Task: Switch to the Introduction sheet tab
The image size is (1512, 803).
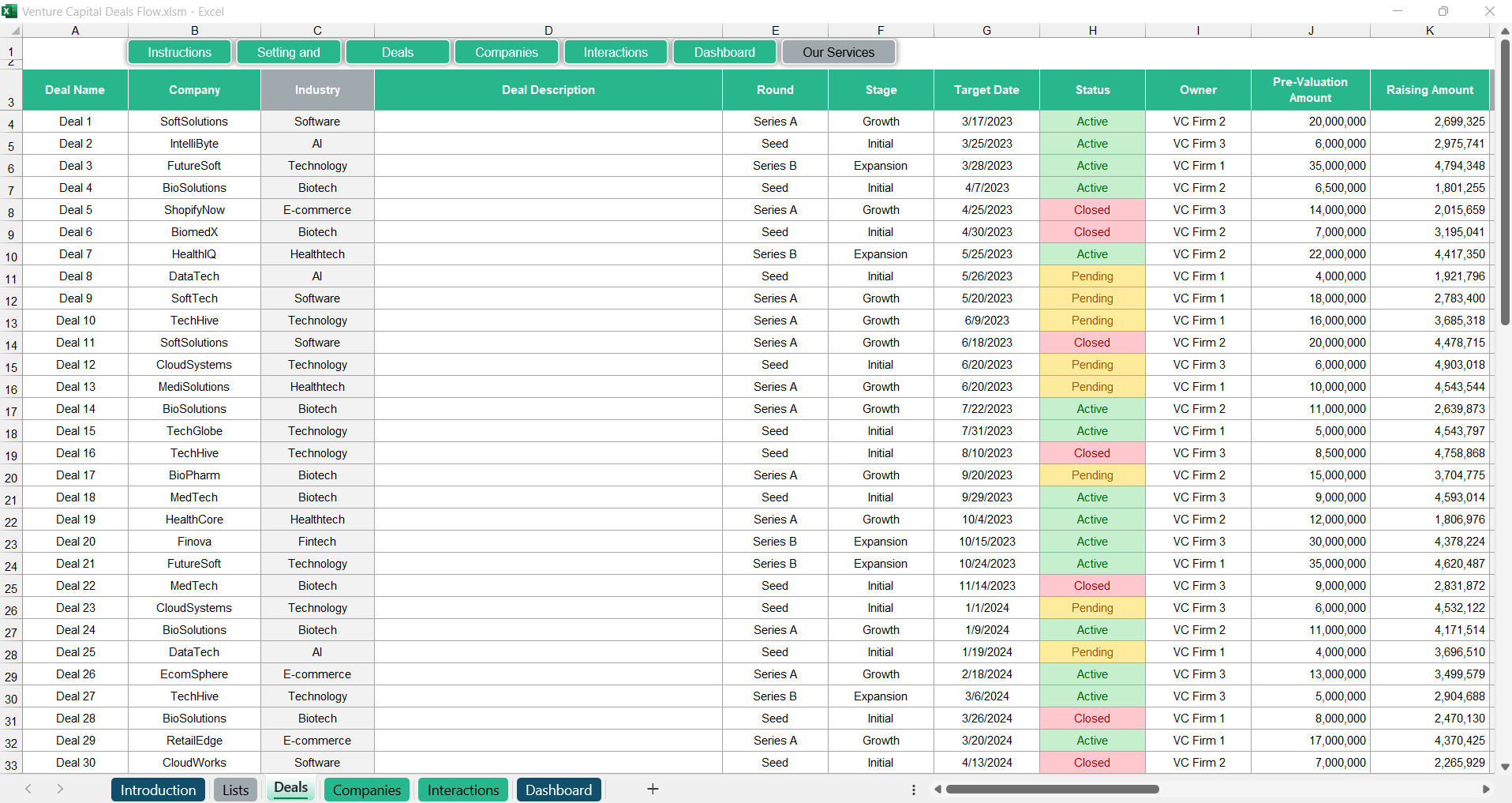Action: tap(158, 789)
